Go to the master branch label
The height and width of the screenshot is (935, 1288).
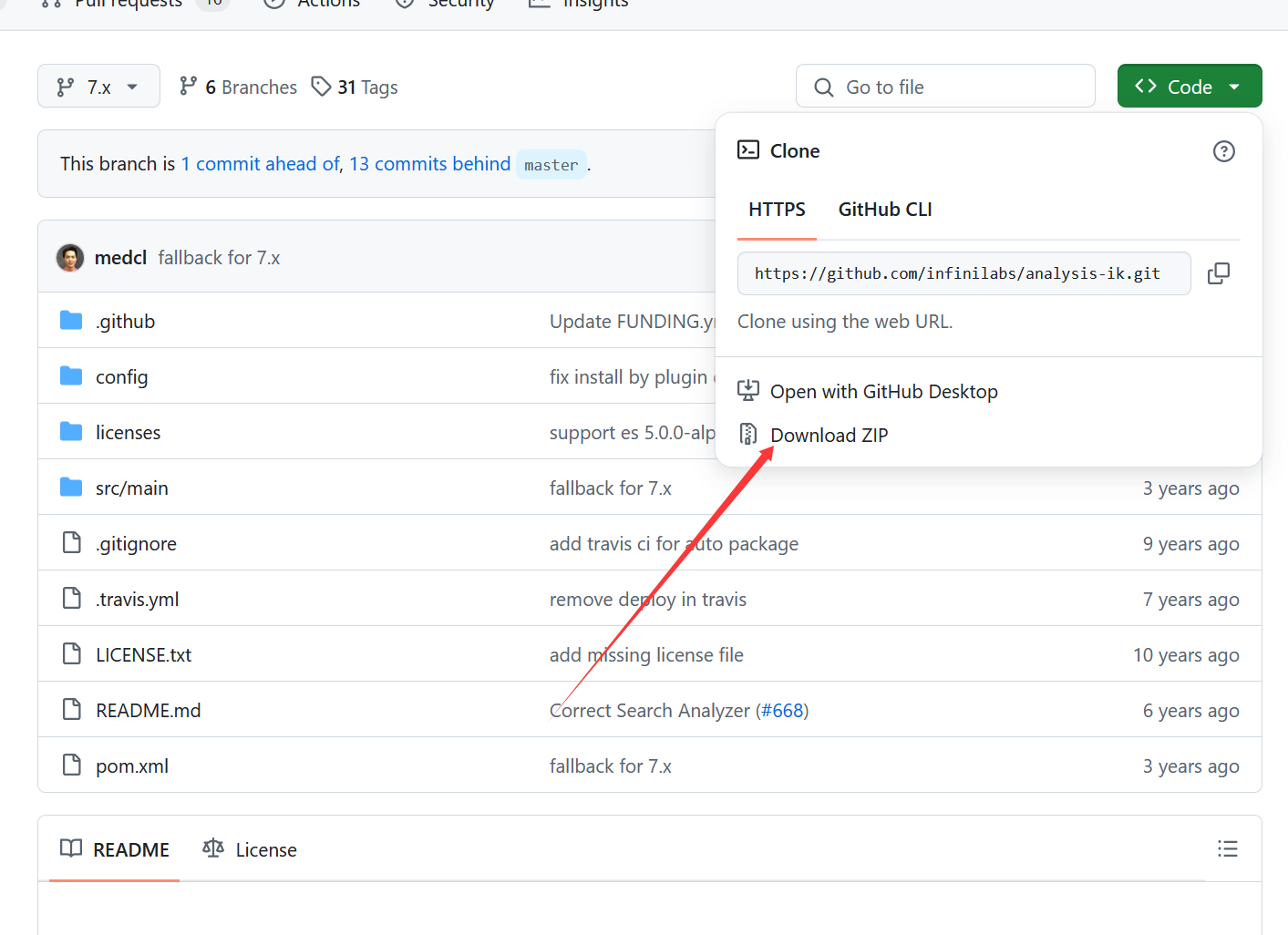551,165
